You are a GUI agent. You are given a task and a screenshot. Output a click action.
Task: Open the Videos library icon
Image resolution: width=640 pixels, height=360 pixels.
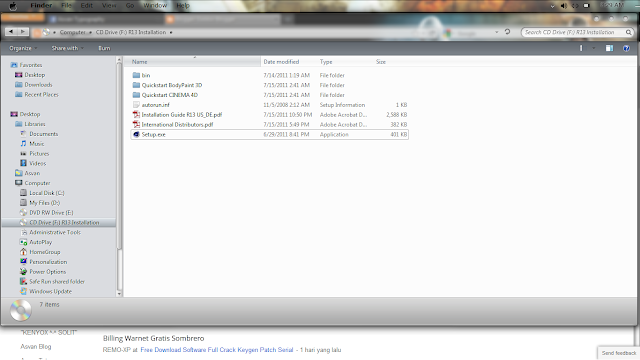23,163
